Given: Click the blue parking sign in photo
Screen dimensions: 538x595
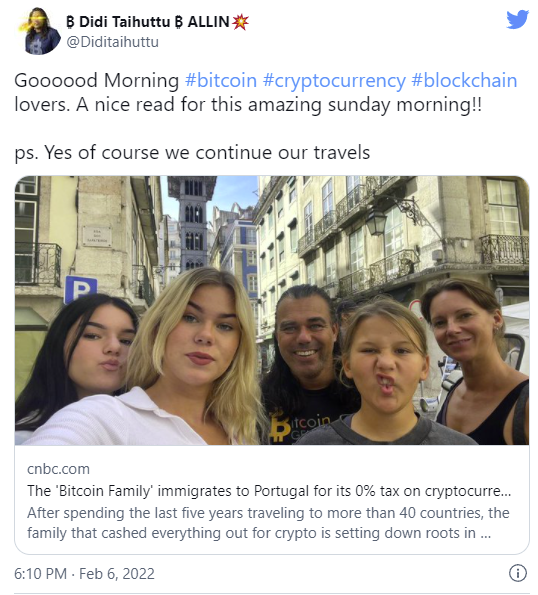Looking at the screenshot, I should click(x=80, y=289).
